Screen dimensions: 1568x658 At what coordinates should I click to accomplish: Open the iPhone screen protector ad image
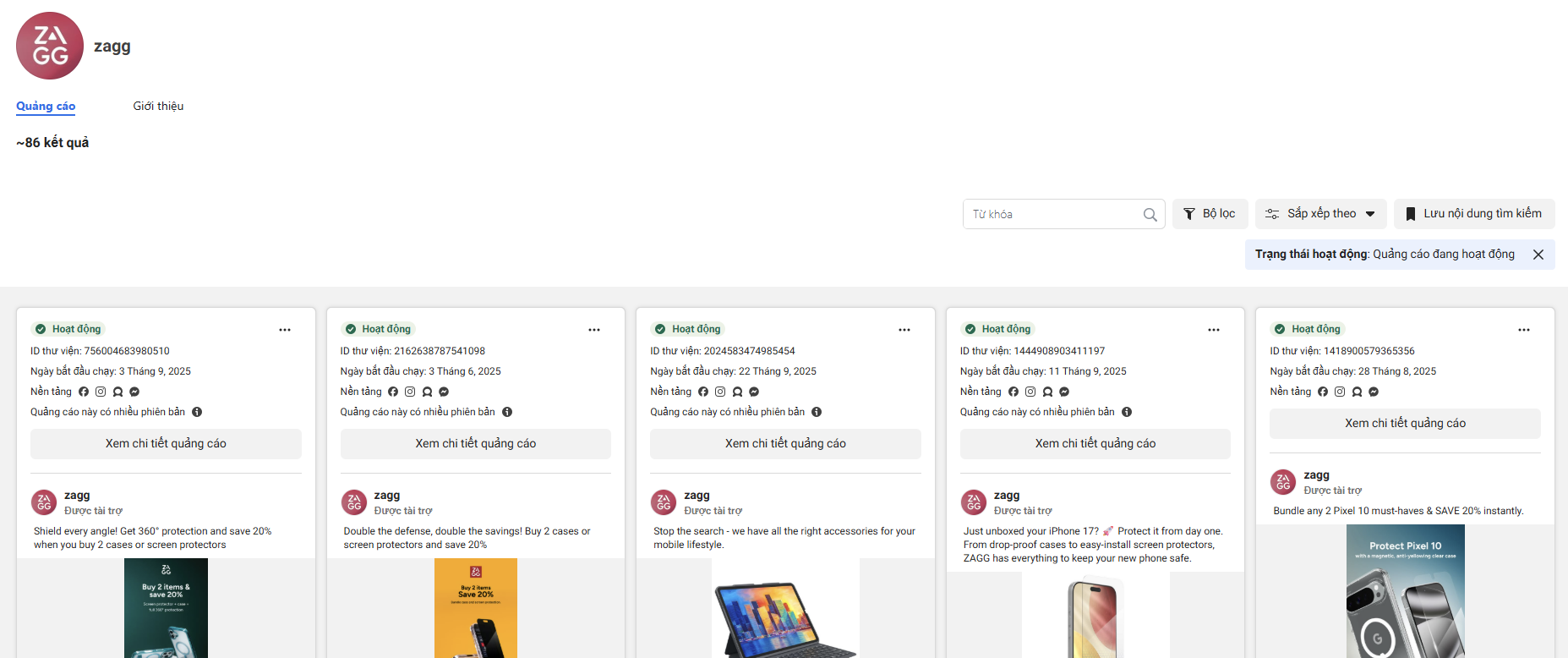tap(1095, 615)
